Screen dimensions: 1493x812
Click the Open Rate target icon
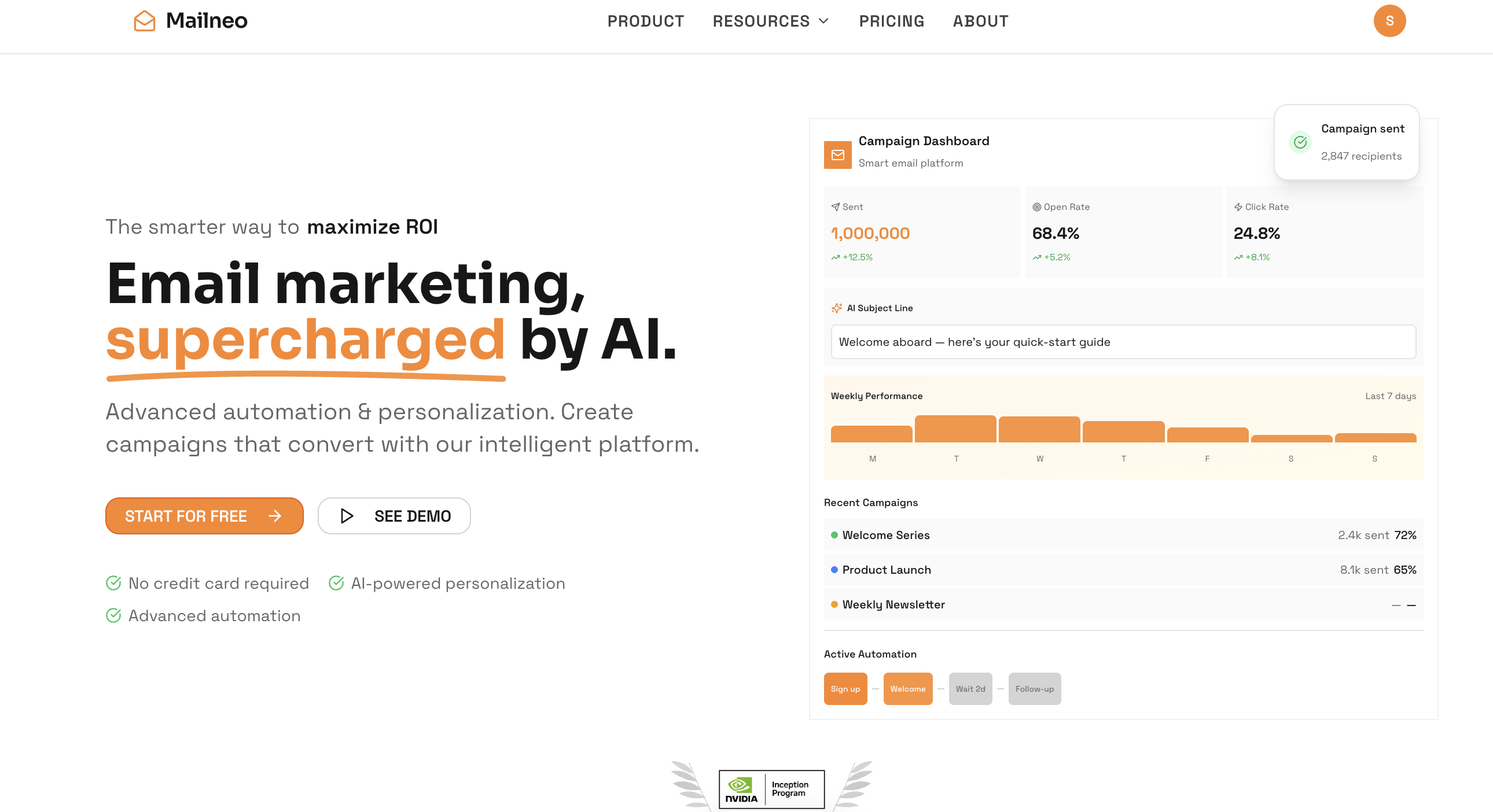coord(1036,207)
